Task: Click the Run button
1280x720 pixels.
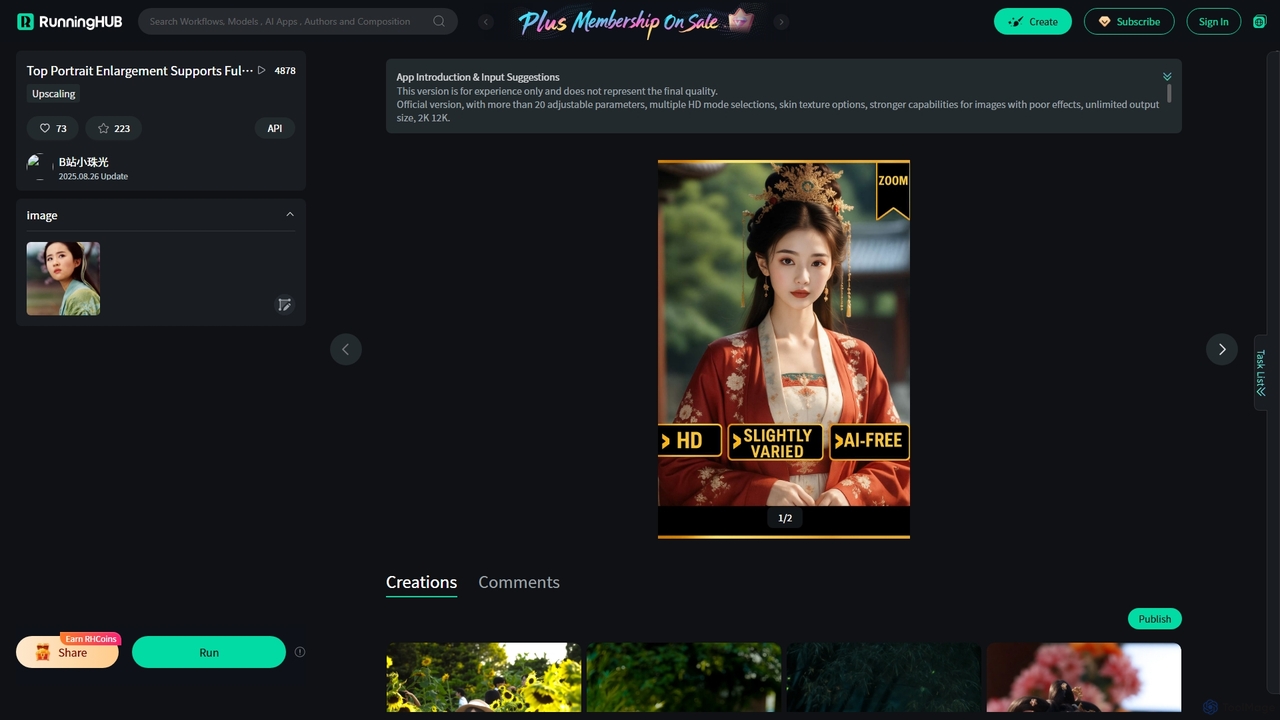Action: 209,652
